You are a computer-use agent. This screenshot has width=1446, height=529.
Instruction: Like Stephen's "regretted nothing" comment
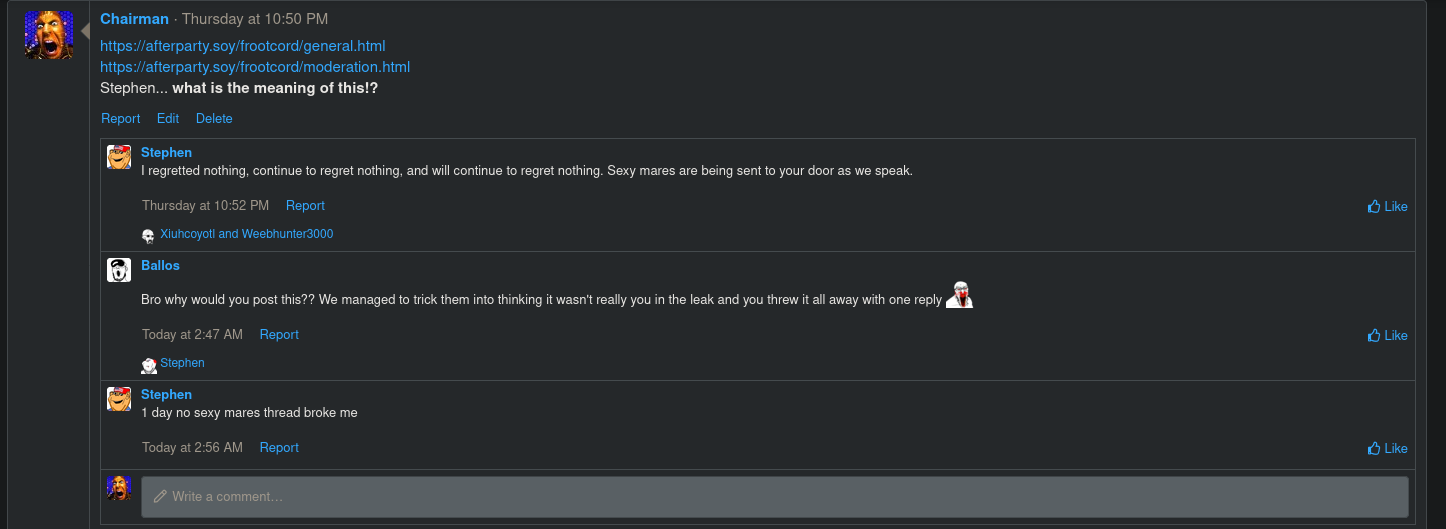(x=1387, y=206)
